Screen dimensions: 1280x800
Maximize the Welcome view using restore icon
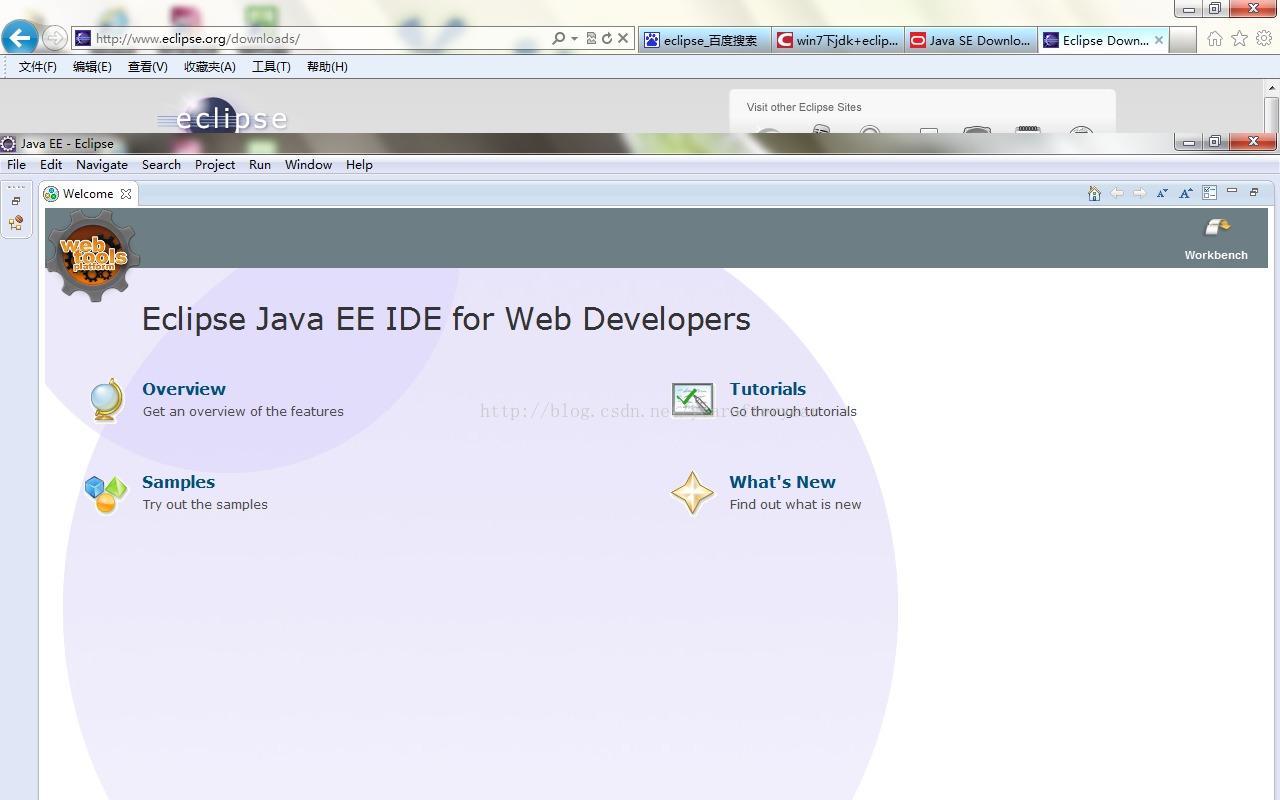pos(1254,192)
